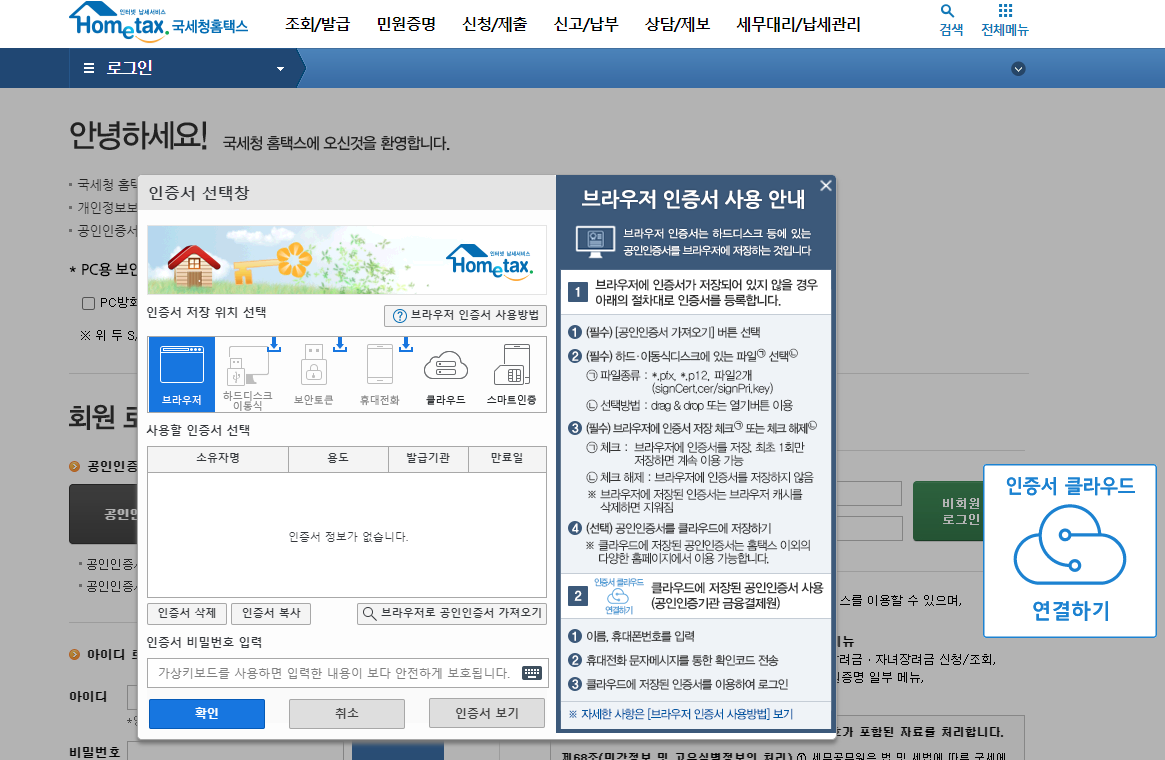
Task: Select 하드디스크 이동식 storage location
Action: (x=247, y=374)
